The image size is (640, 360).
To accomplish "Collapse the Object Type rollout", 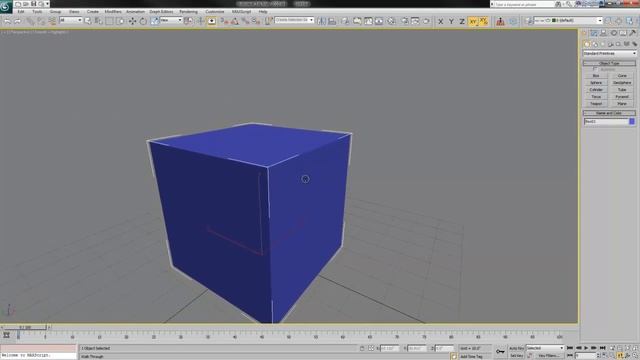I will click(609, 63).
